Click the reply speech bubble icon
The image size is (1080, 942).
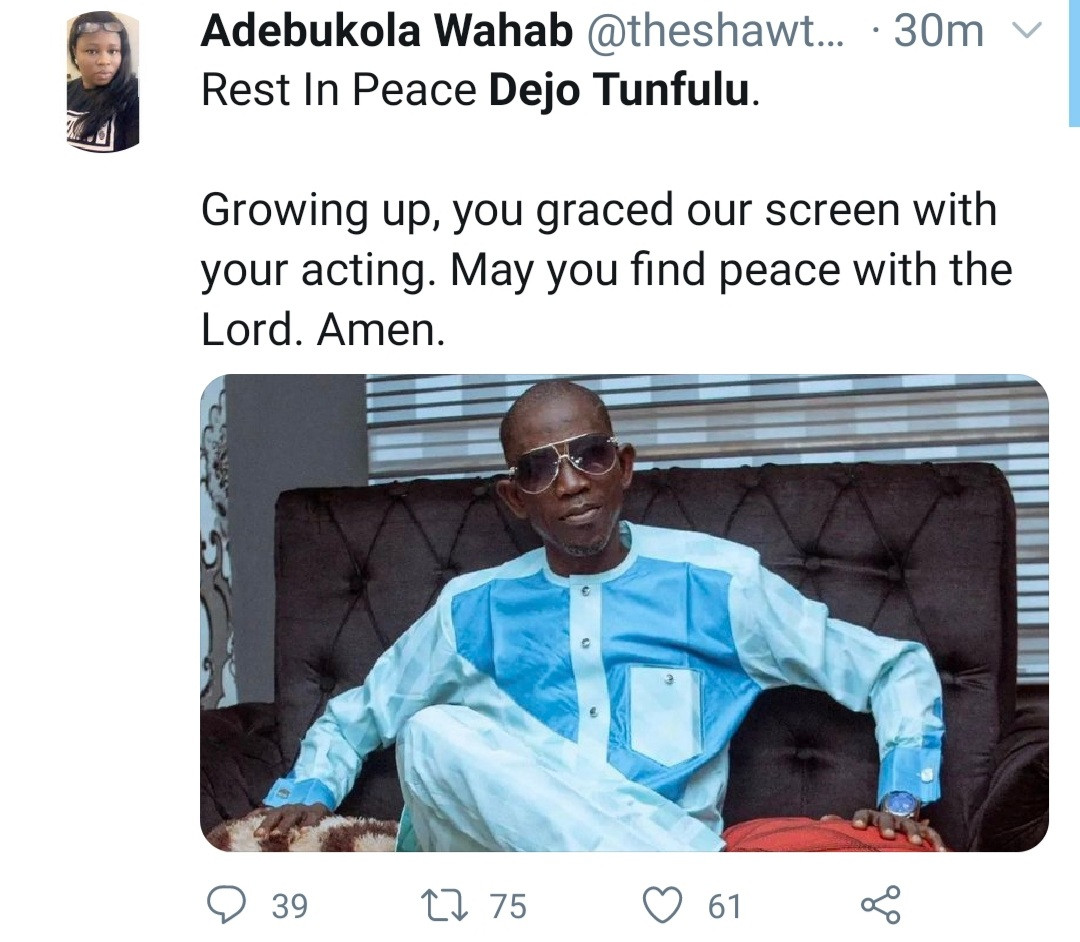point(226,905)
